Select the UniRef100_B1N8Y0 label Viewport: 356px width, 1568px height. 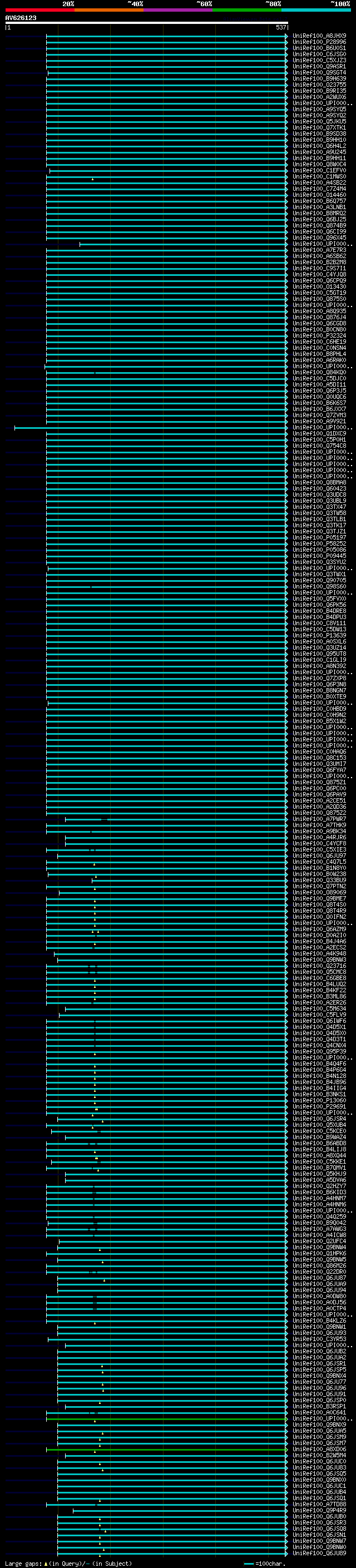pos(319,868)
